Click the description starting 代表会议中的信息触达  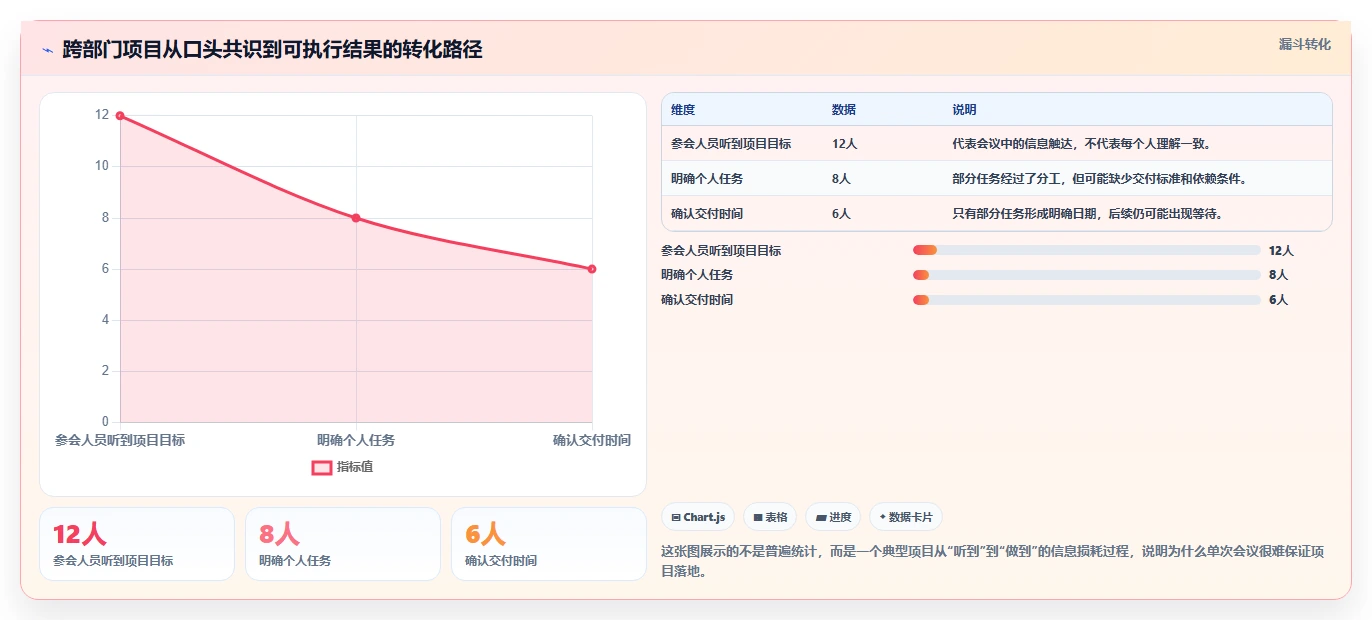tap(1082, 144)
